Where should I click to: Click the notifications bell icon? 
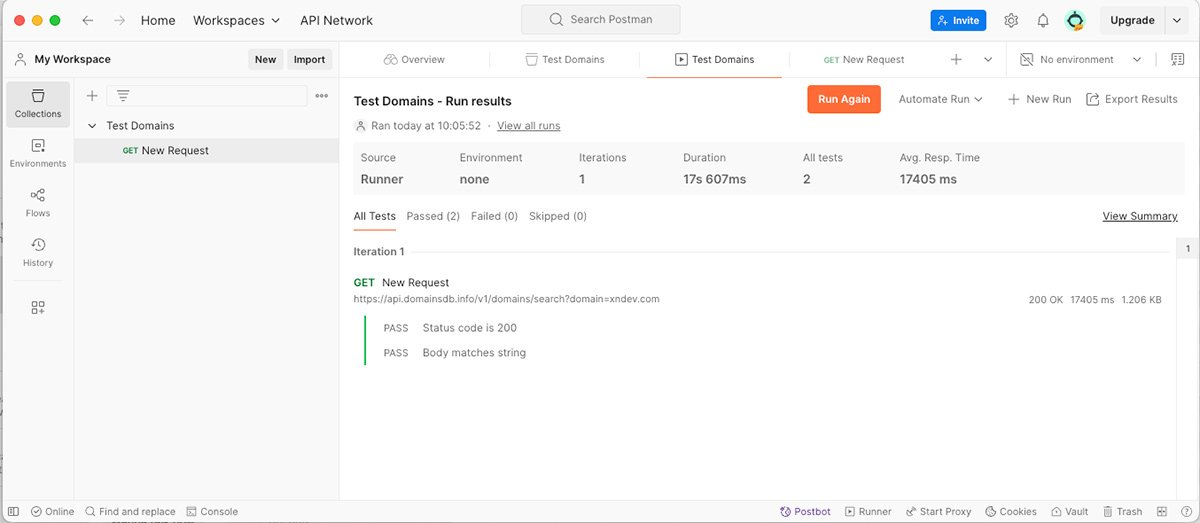click(1043, 20)
